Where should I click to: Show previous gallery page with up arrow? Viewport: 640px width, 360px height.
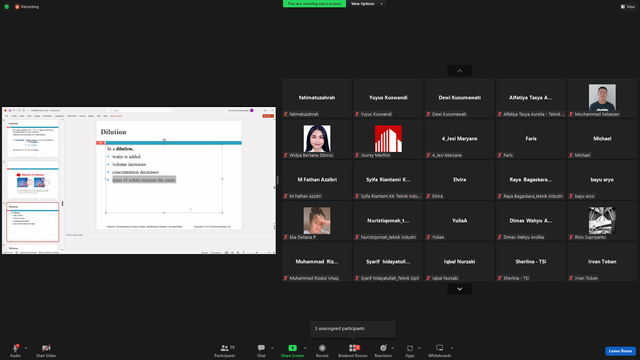460,71
